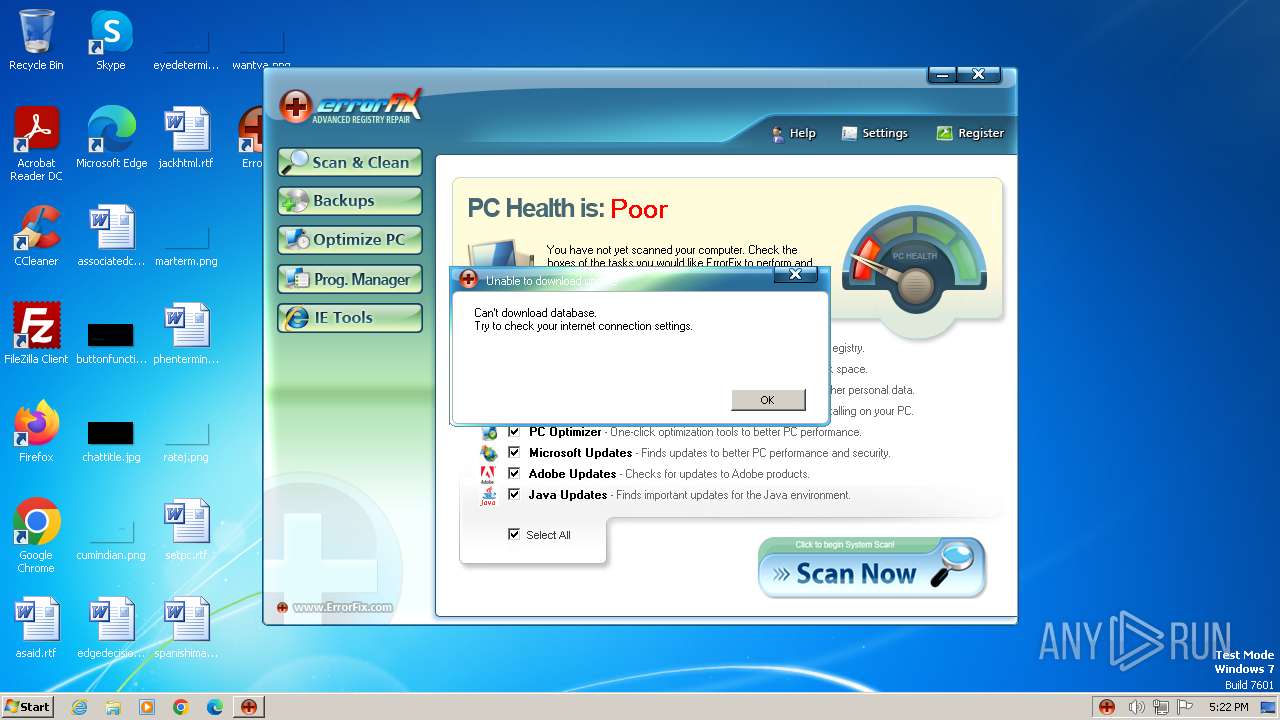Launch Internet Explorer from taskbar

point(80,707)
